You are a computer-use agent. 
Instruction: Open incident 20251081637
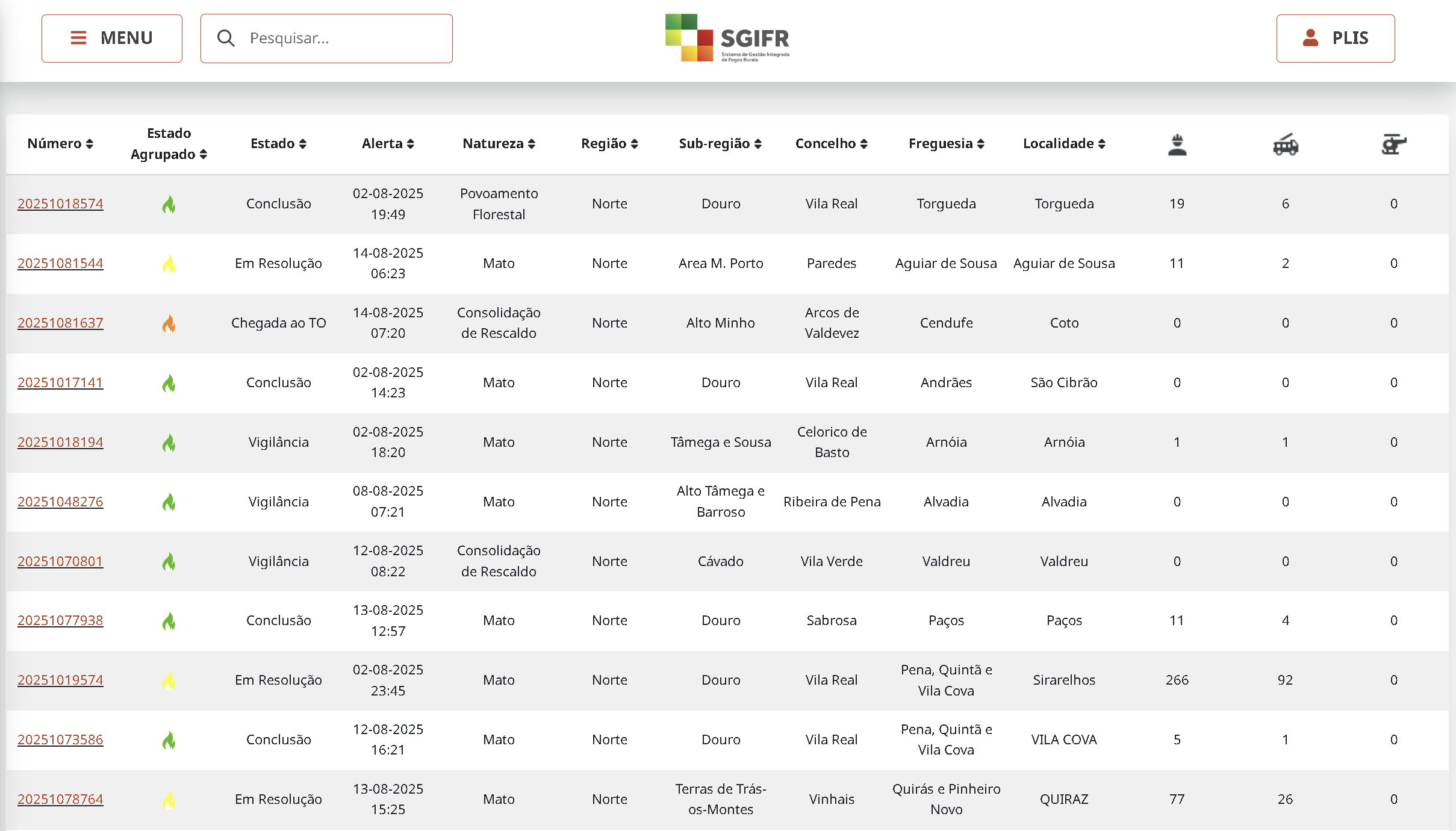click(60, 323)
